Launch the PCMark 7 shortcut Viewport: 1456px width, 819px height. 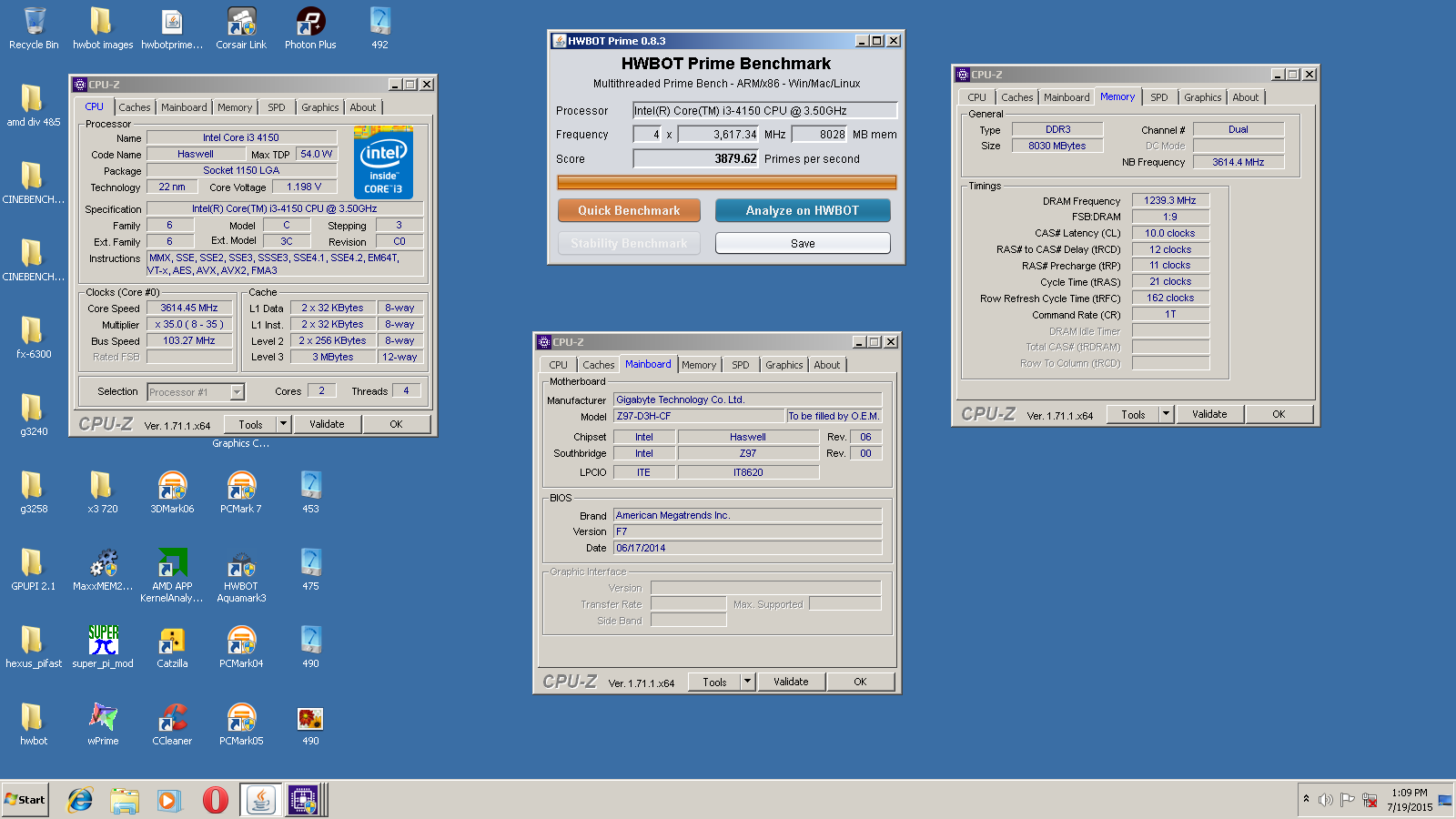point(241,491)
